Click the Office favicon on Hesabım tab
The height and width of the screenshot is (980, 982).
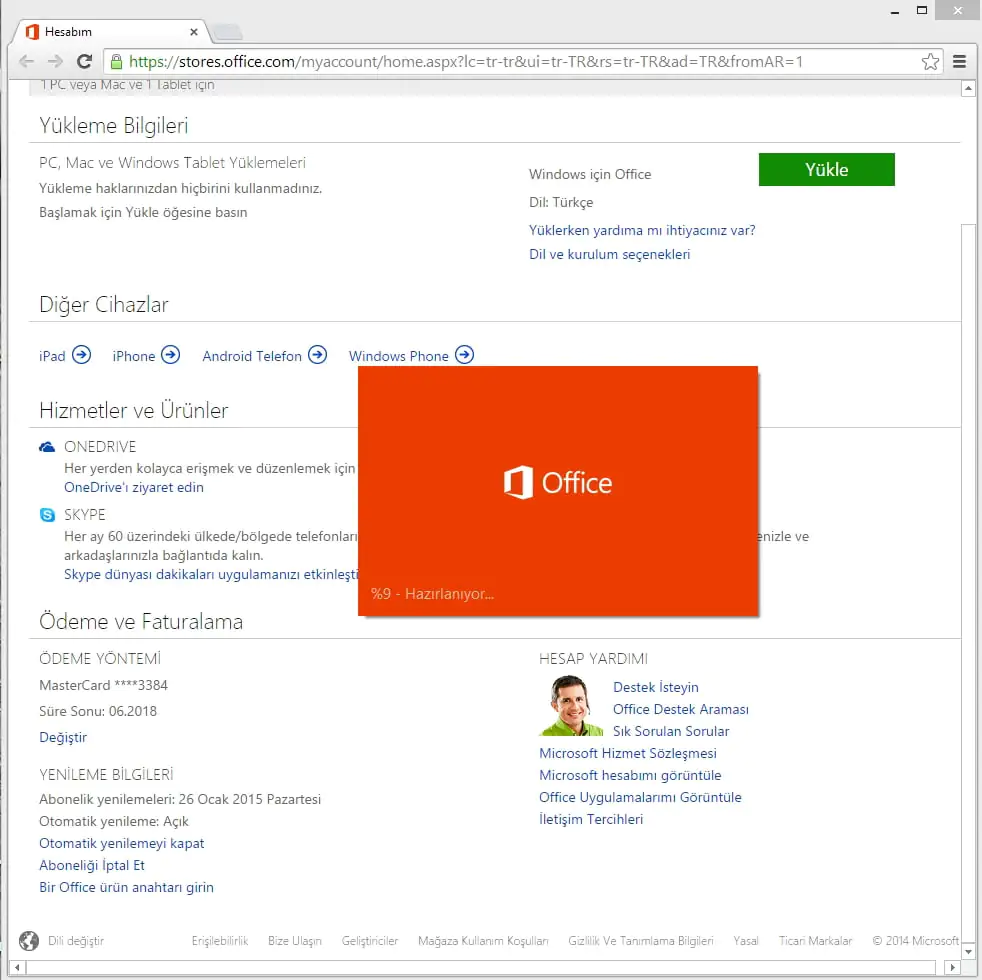[33, 32]
